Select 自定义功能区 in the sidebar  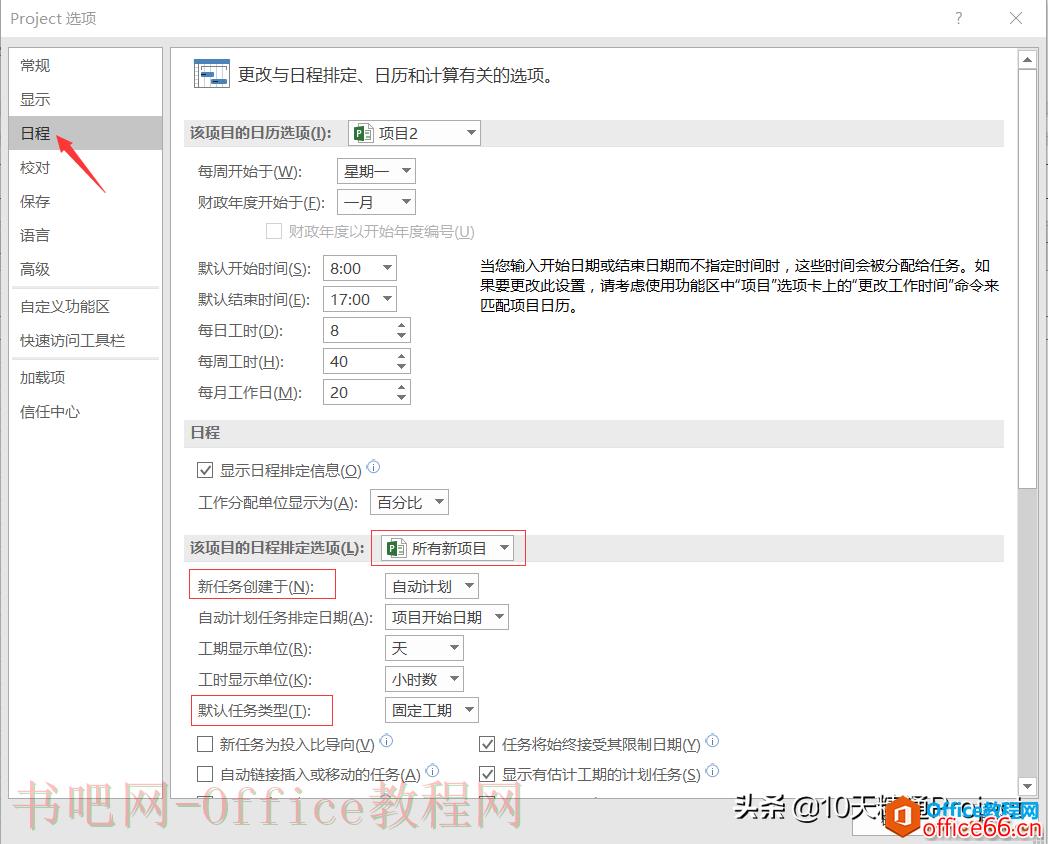click(x=86, y=307)
